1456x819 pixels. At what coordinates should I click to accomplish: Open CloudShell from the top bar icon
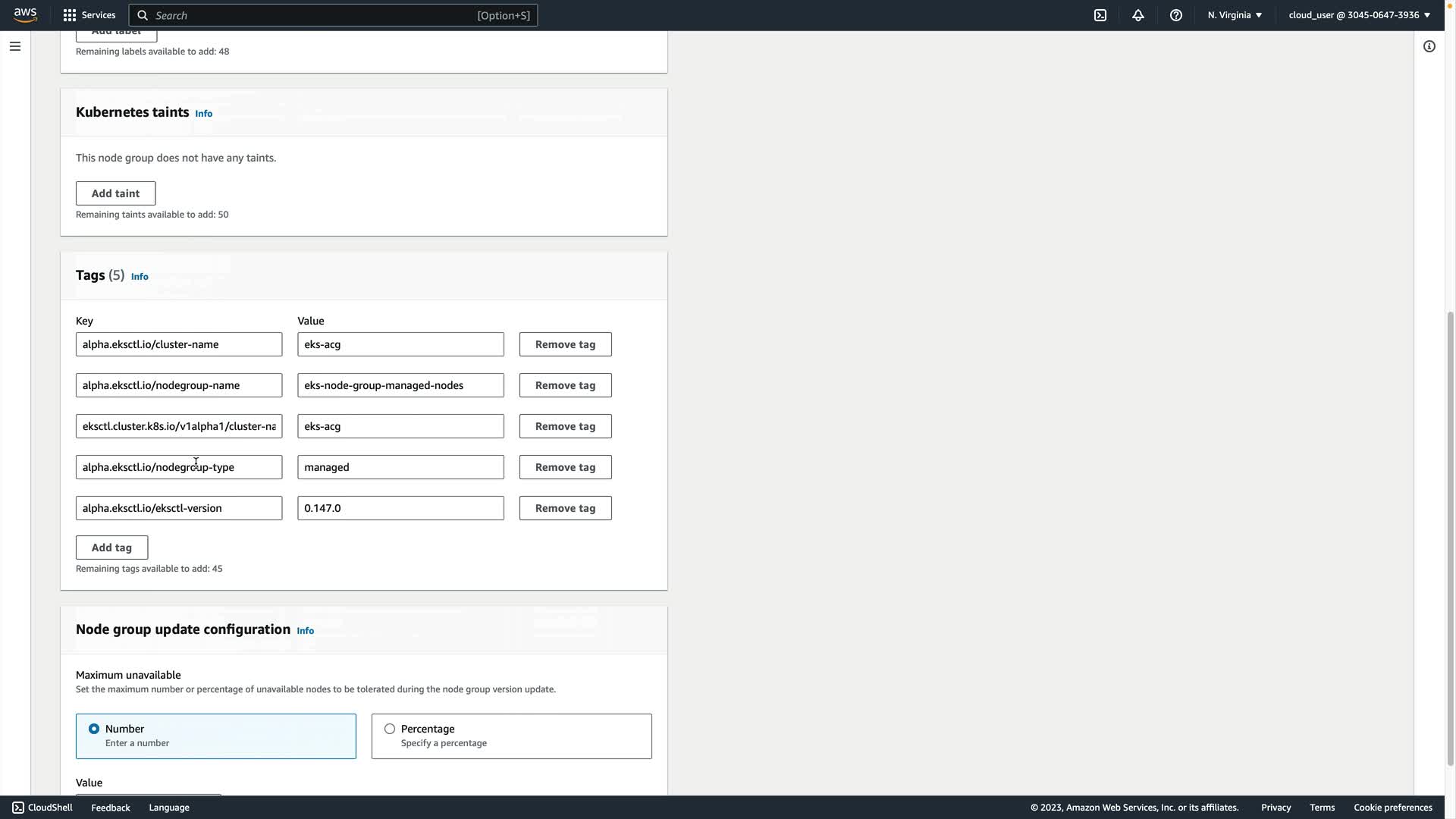pos(1100,15)
